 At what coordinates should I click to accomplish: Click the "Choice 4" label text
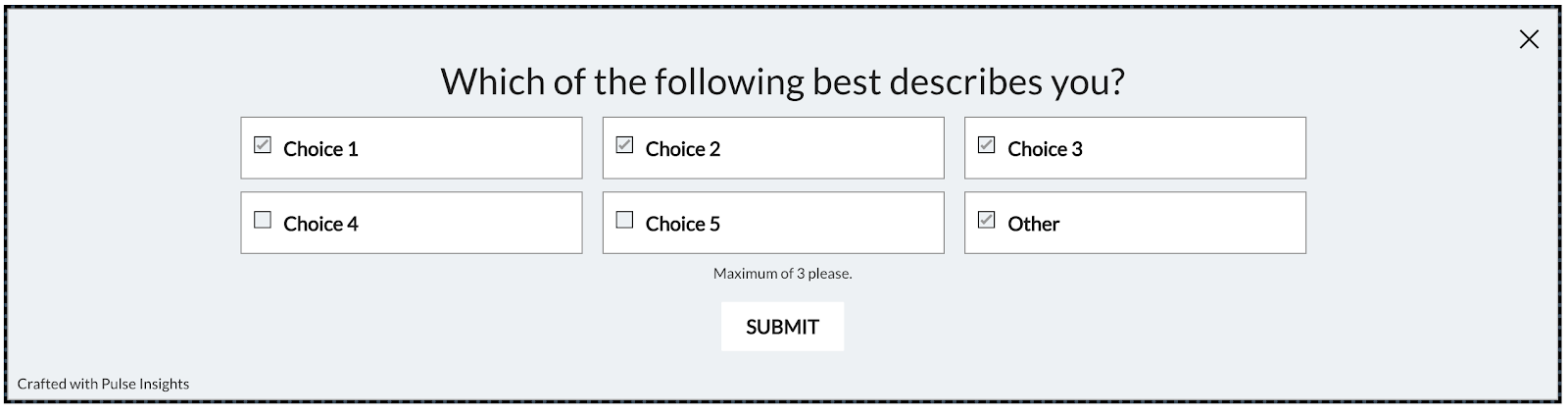tap(320, 224)
